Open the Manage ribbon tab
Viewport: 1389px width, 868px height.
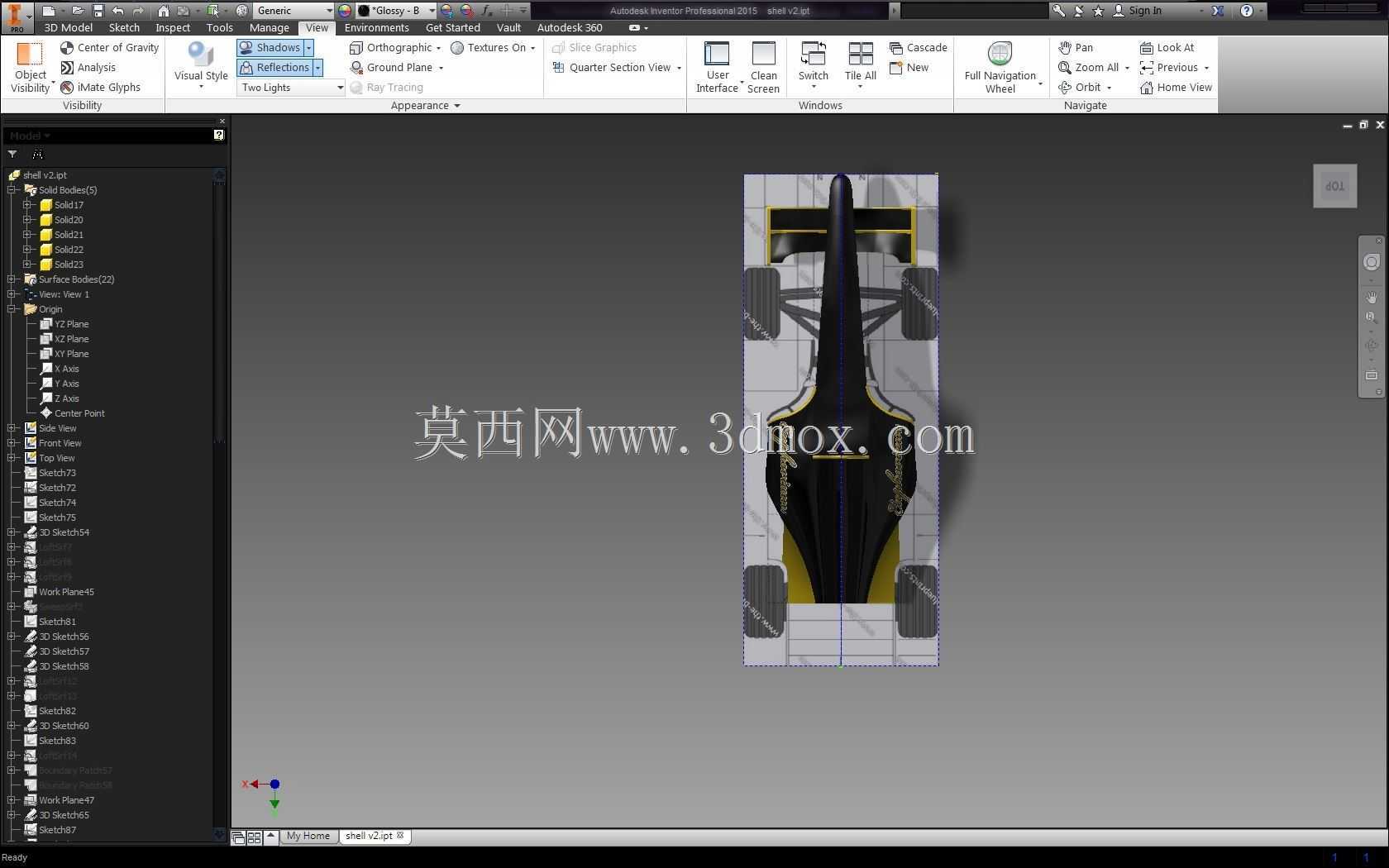point(270,27)
